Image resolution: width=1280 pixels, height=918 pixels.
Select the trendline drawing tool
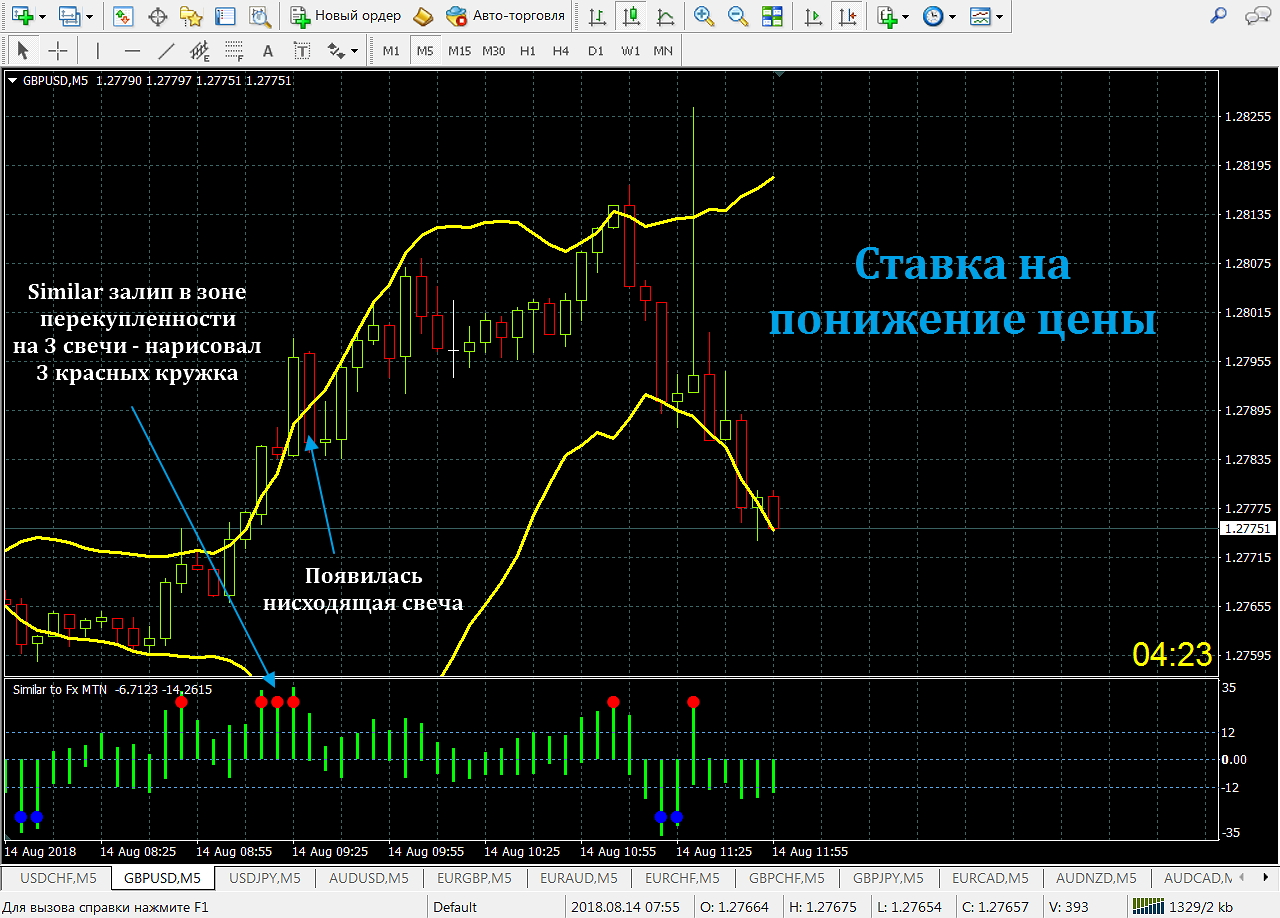[166, 50]
